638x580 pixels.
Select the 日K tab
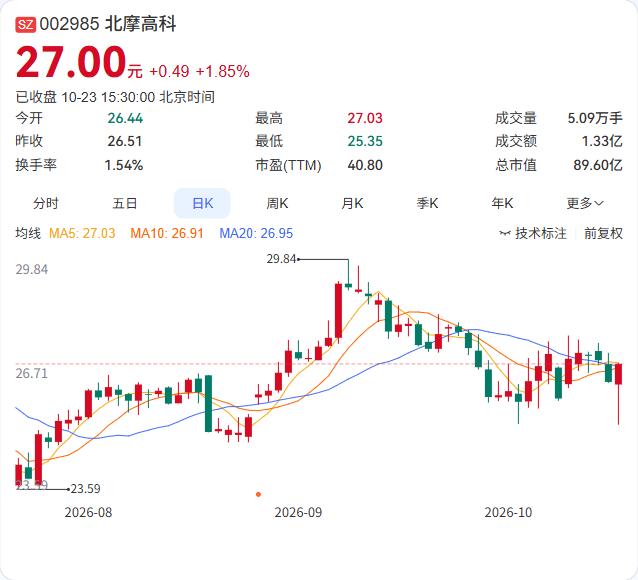tap(202, 203)
